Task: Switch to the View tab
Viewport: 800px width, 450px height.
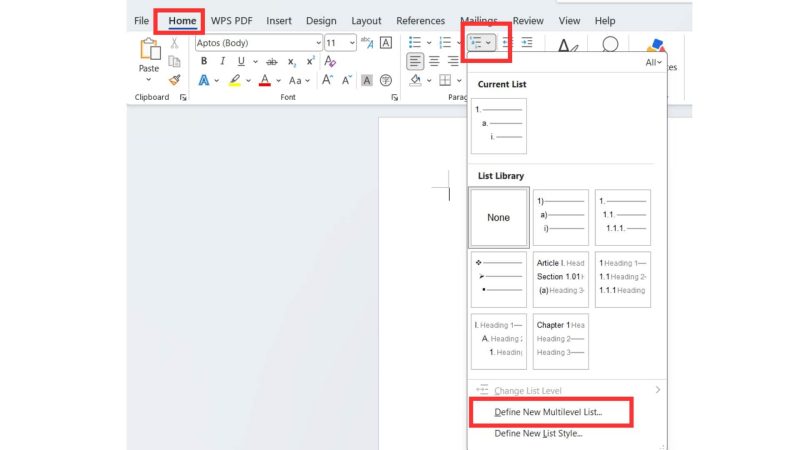Action: click(569, 21)
